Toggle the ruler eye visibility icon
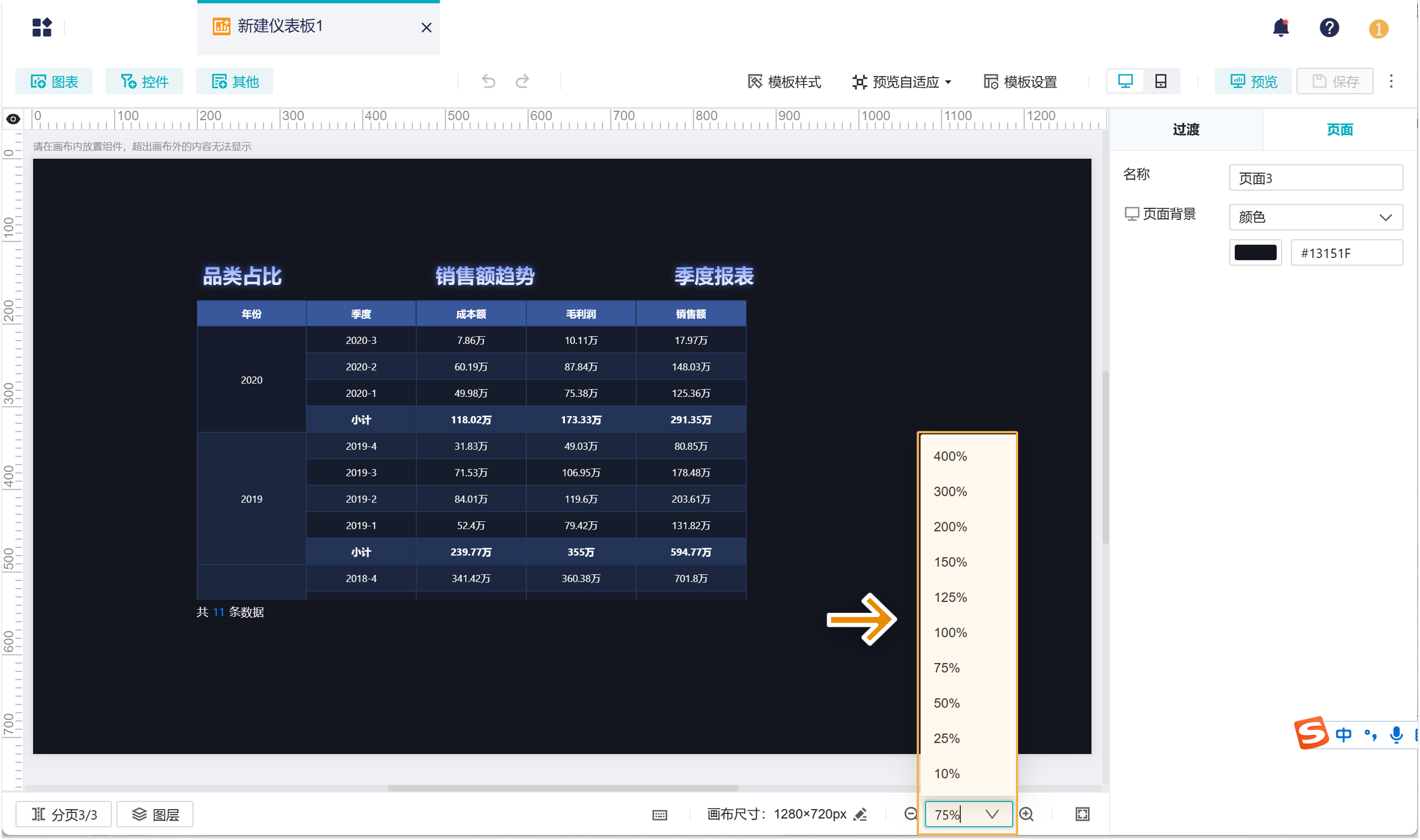 (13, 119)
